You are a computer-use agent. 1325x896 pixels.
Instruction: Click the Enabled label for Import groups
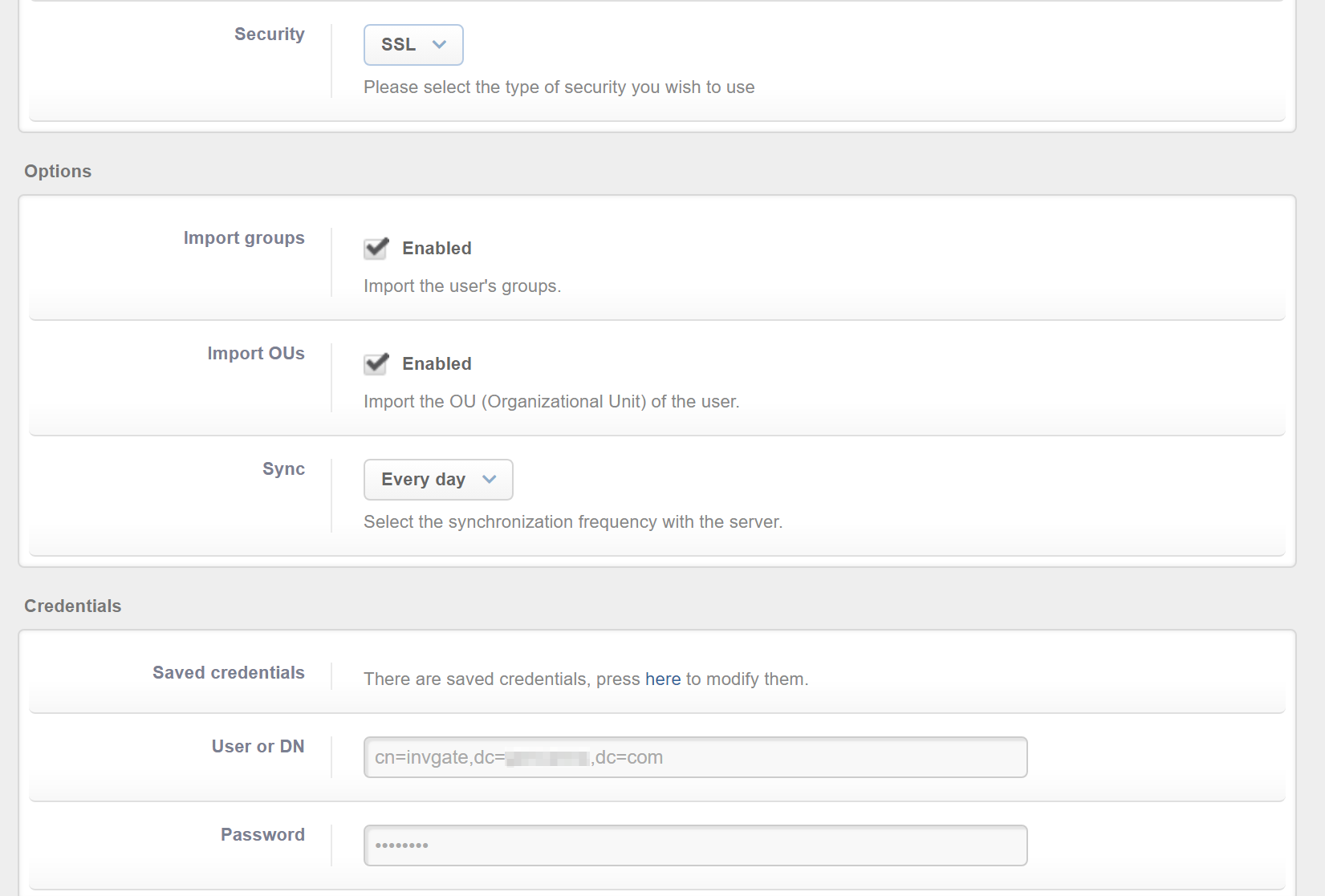437,249
